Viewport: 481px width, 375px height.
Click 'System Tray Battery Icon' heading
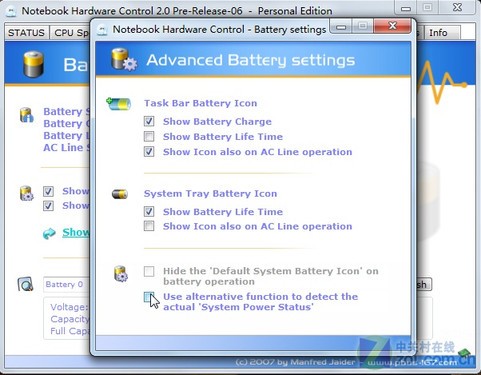210,194
